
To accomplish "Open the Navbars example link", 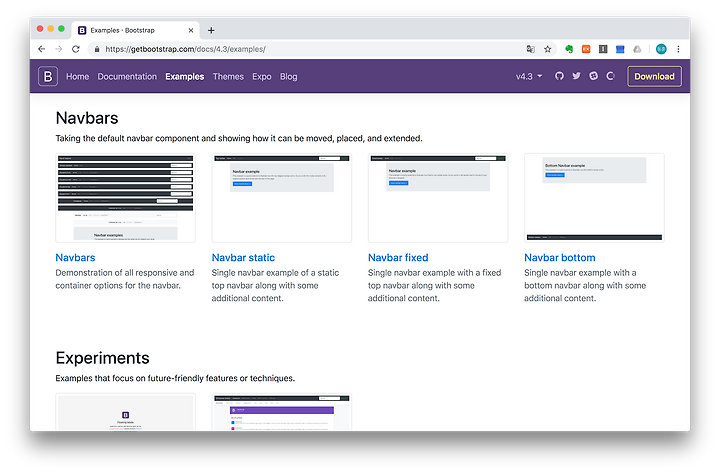I will (75, 257).
